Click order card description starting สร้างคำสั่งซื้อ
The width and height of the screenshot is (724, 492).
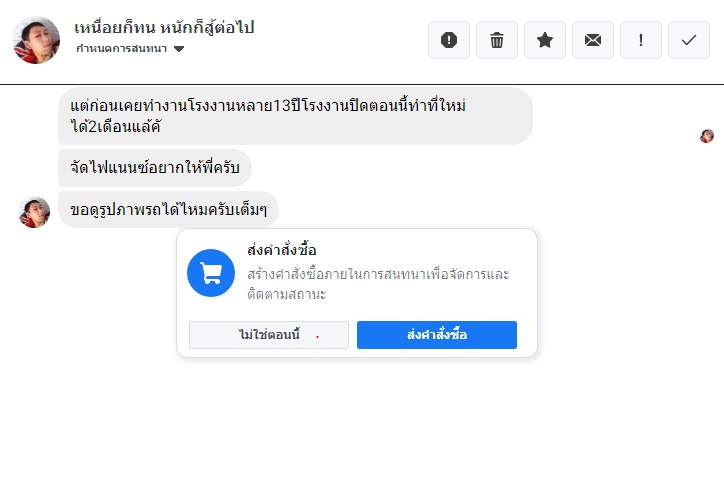point(378,284)
